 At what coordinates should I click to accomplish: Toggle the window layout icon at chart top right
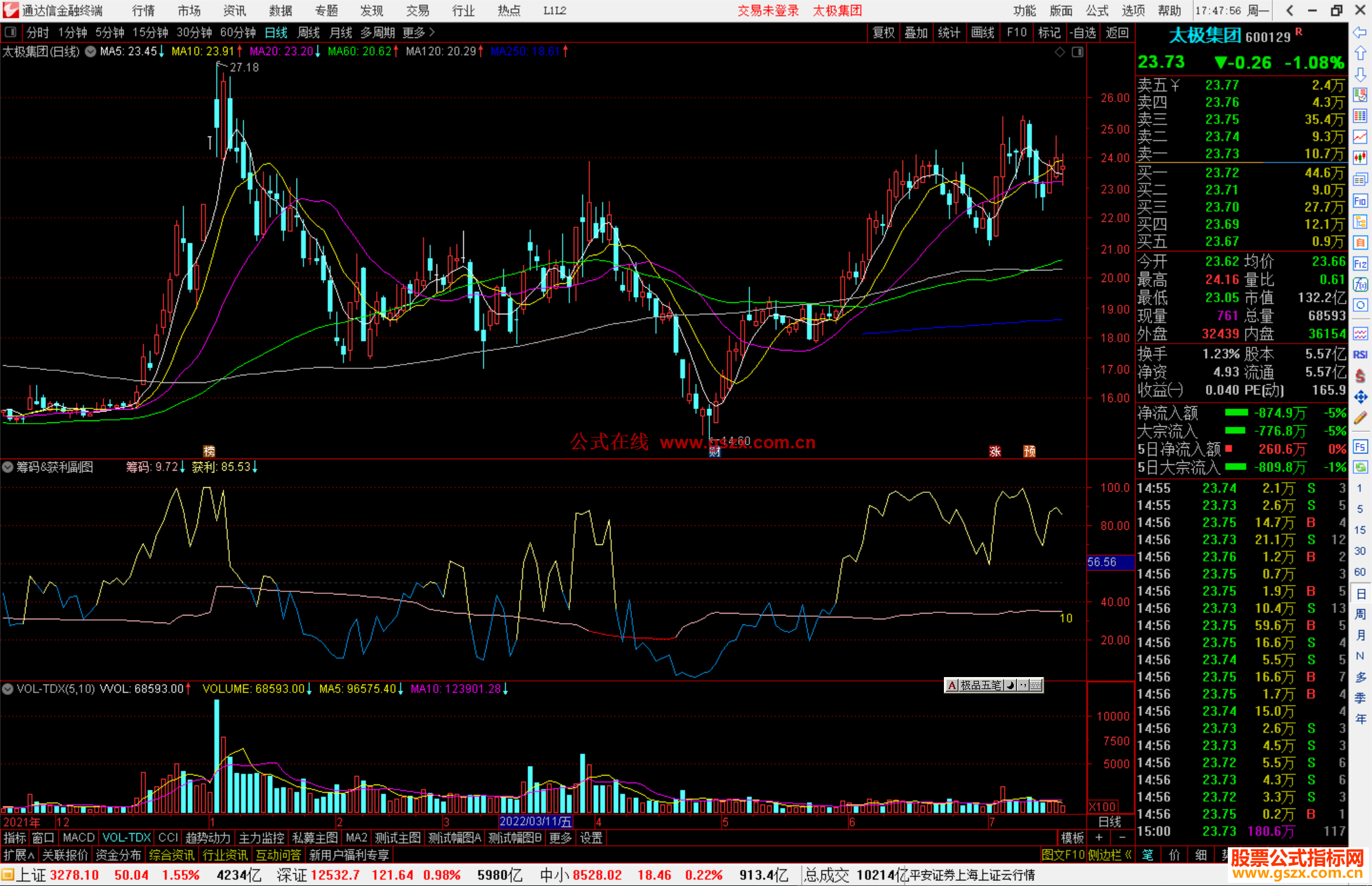point(1077,51)
